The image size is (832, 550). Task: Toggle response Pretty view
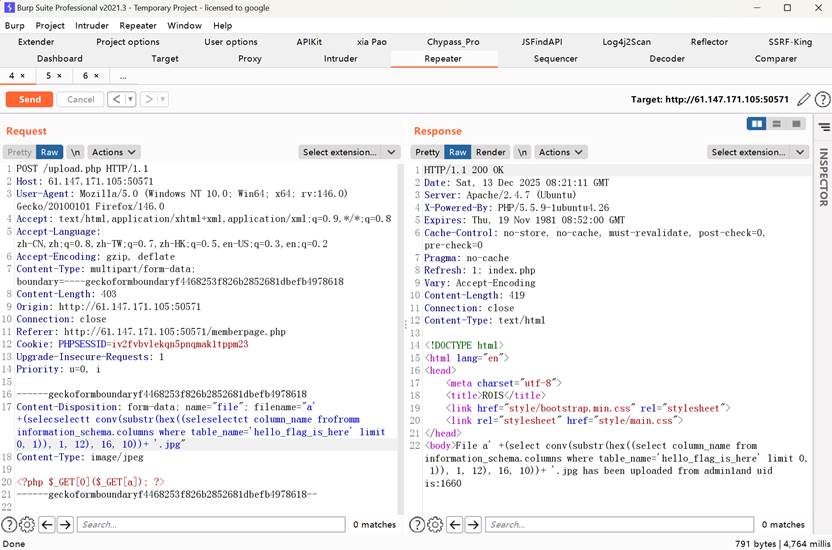(427, 152)
